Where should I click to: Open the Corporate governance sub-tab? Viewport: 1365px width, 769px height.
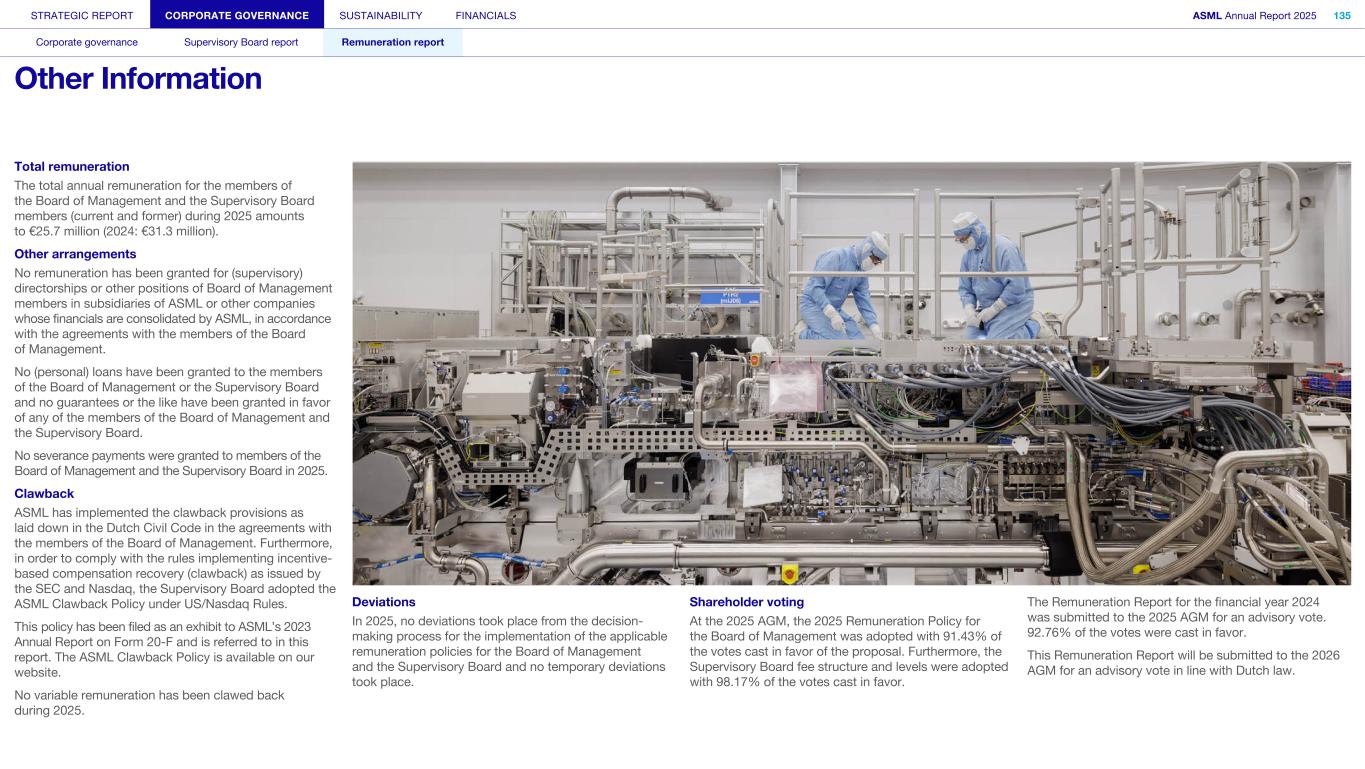coord(87,42)
